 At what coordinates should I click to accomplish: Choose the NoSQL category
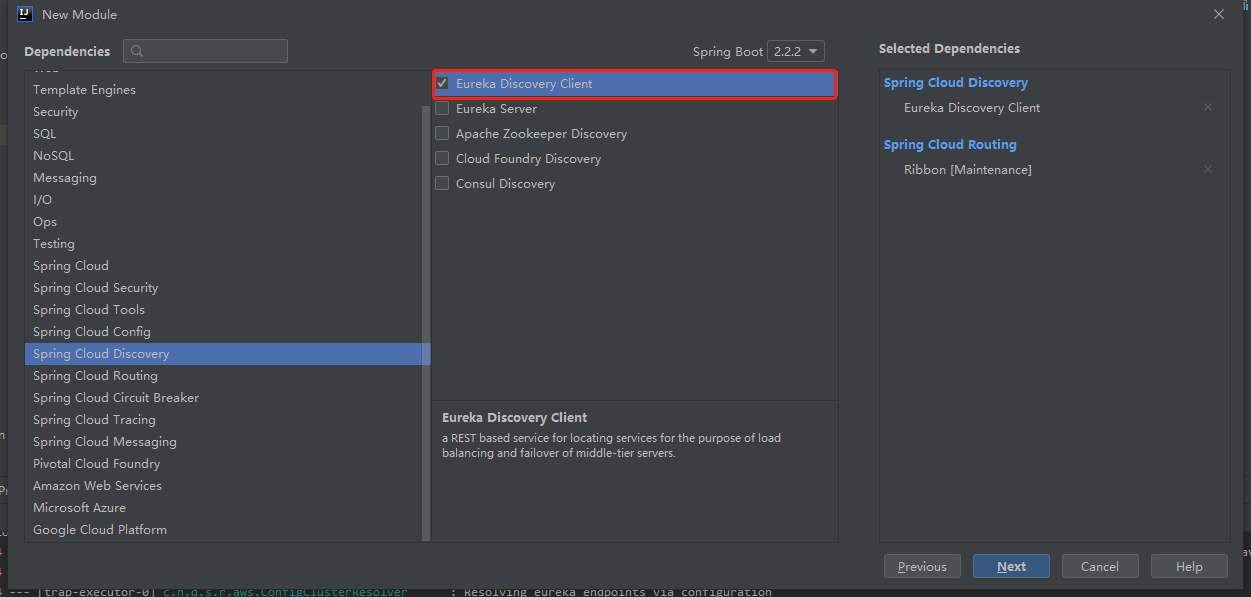[x=226, y=156]
